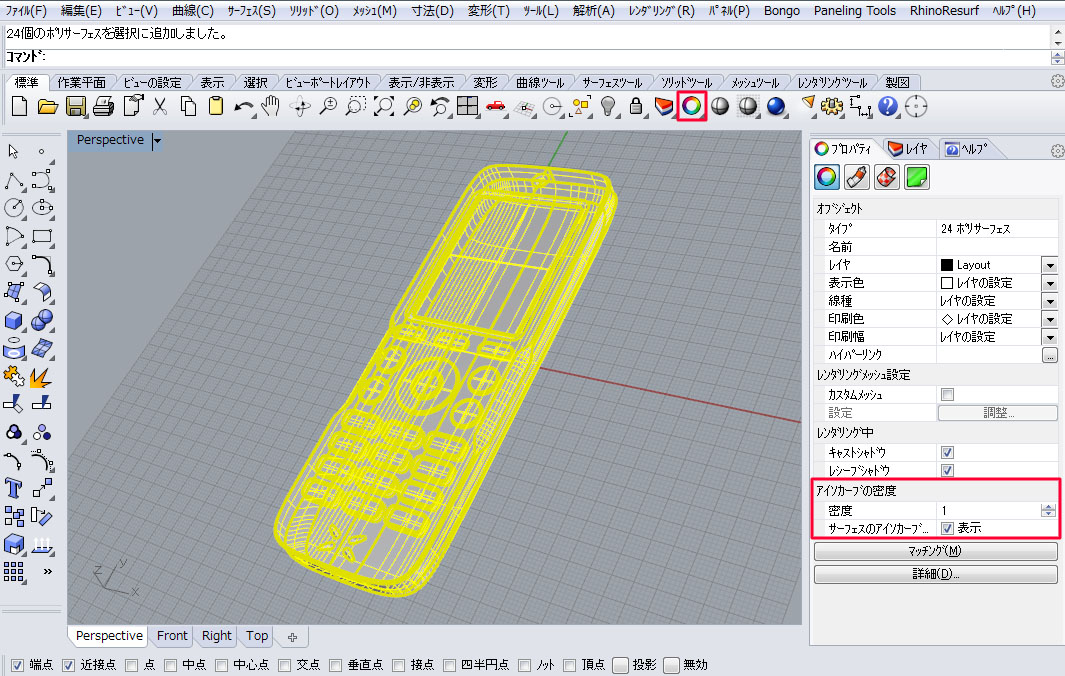Switch to the Front viewport tab
The width and height of the screenshot is (1065, 676).
point(172,636)
